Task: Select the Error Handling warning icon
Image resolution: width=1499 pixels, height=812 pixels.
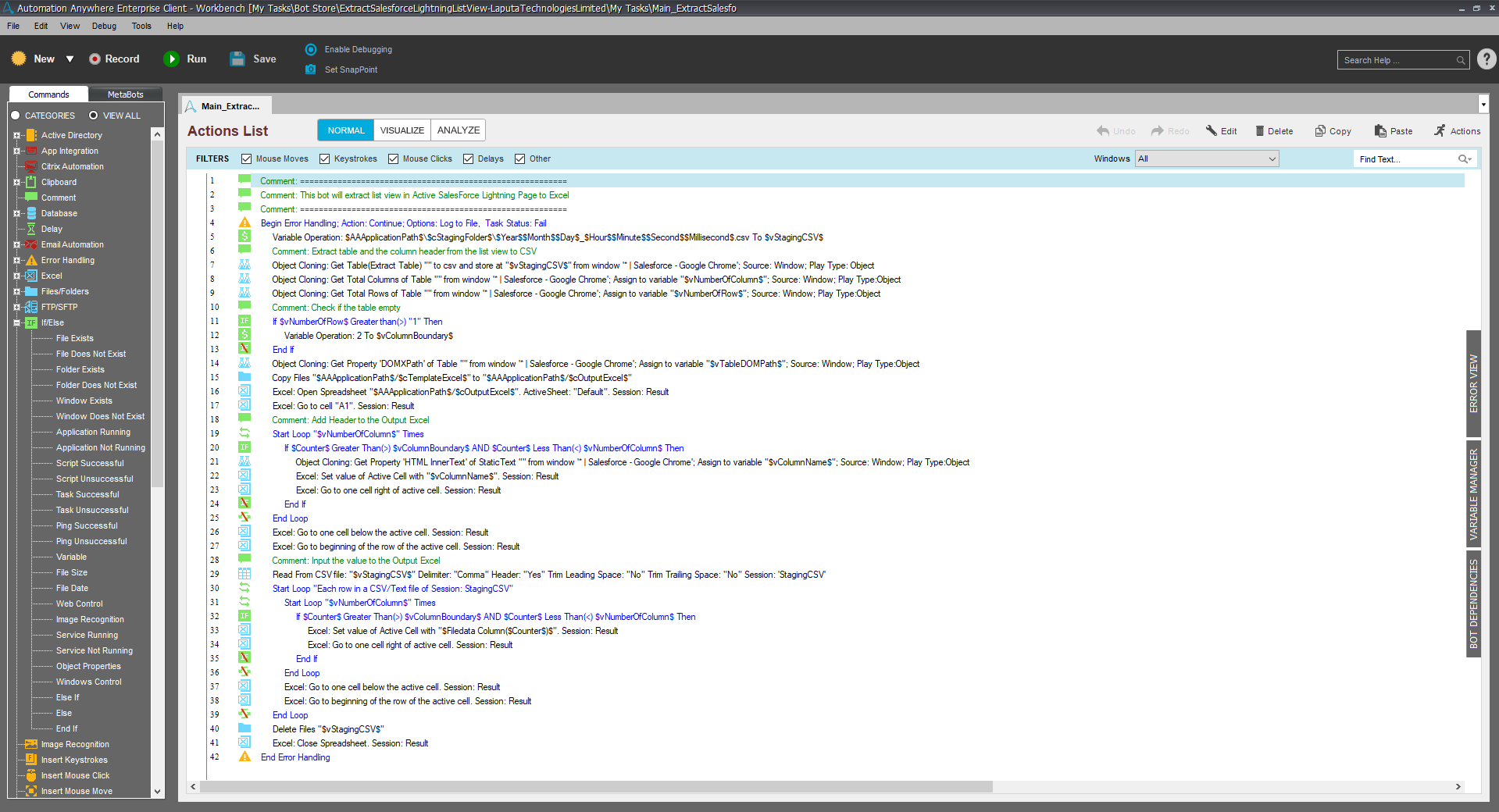Action: pos(31,260)
